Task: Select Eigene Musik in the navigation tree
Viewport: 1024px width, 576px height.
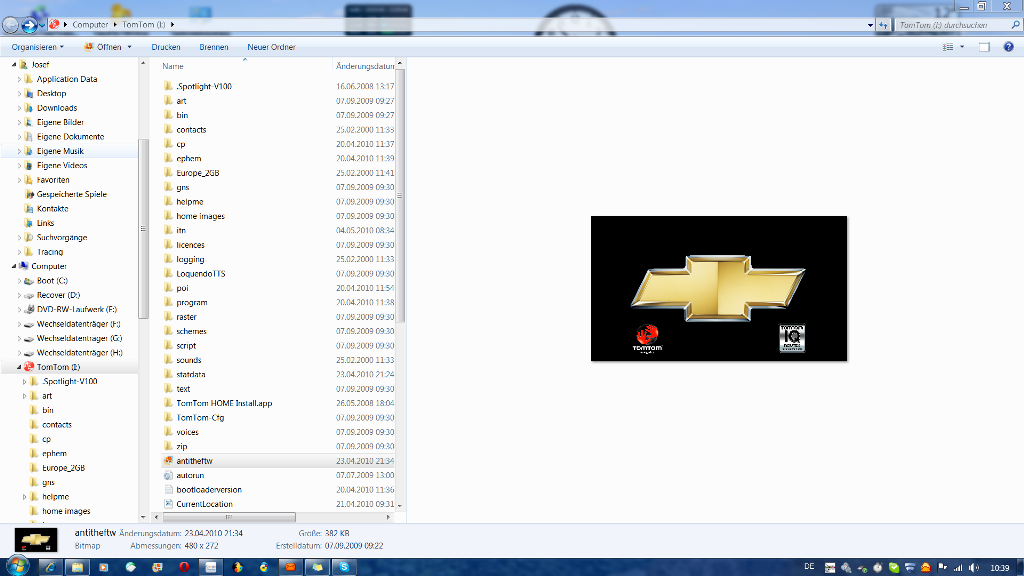Action: tap(60, 151)
